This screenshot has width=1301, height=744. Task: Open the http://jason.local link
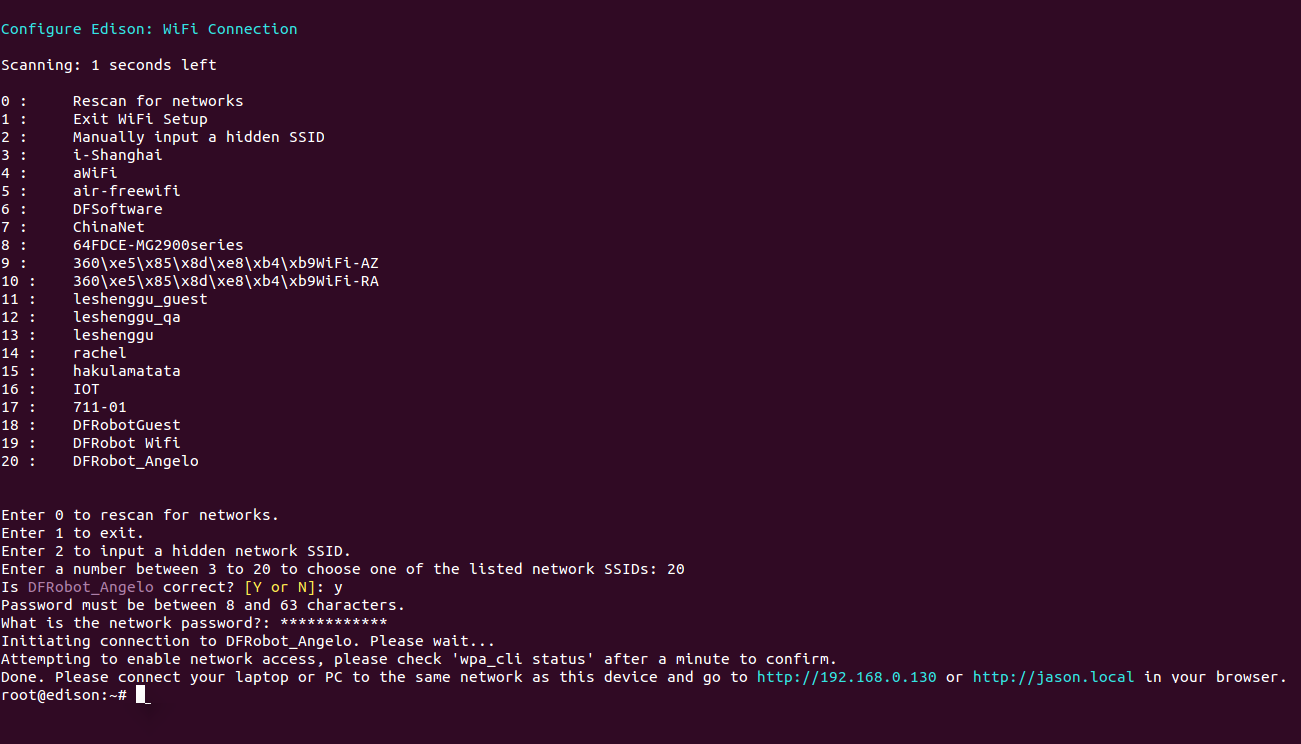pyautogui.click(x=1053, y=677)
